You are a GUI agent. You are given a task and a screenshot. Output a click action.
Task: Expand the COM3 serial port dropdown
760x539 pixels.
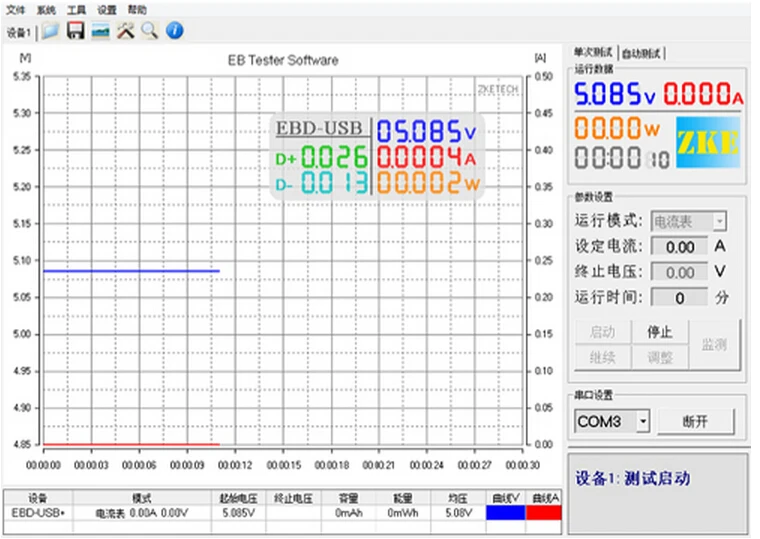point(643,421)
